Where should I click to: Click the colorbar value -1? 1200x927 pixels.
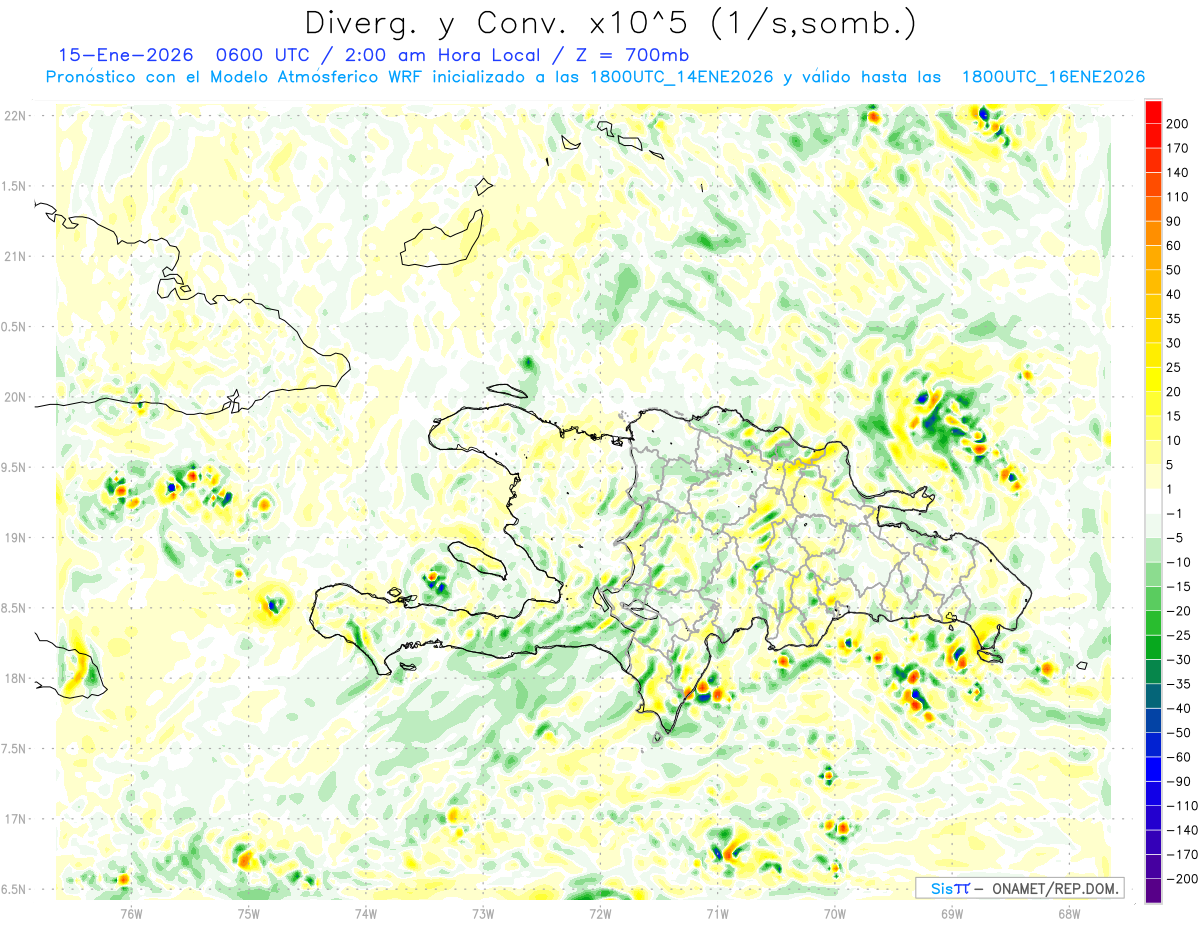click(x=1175, y=514)
